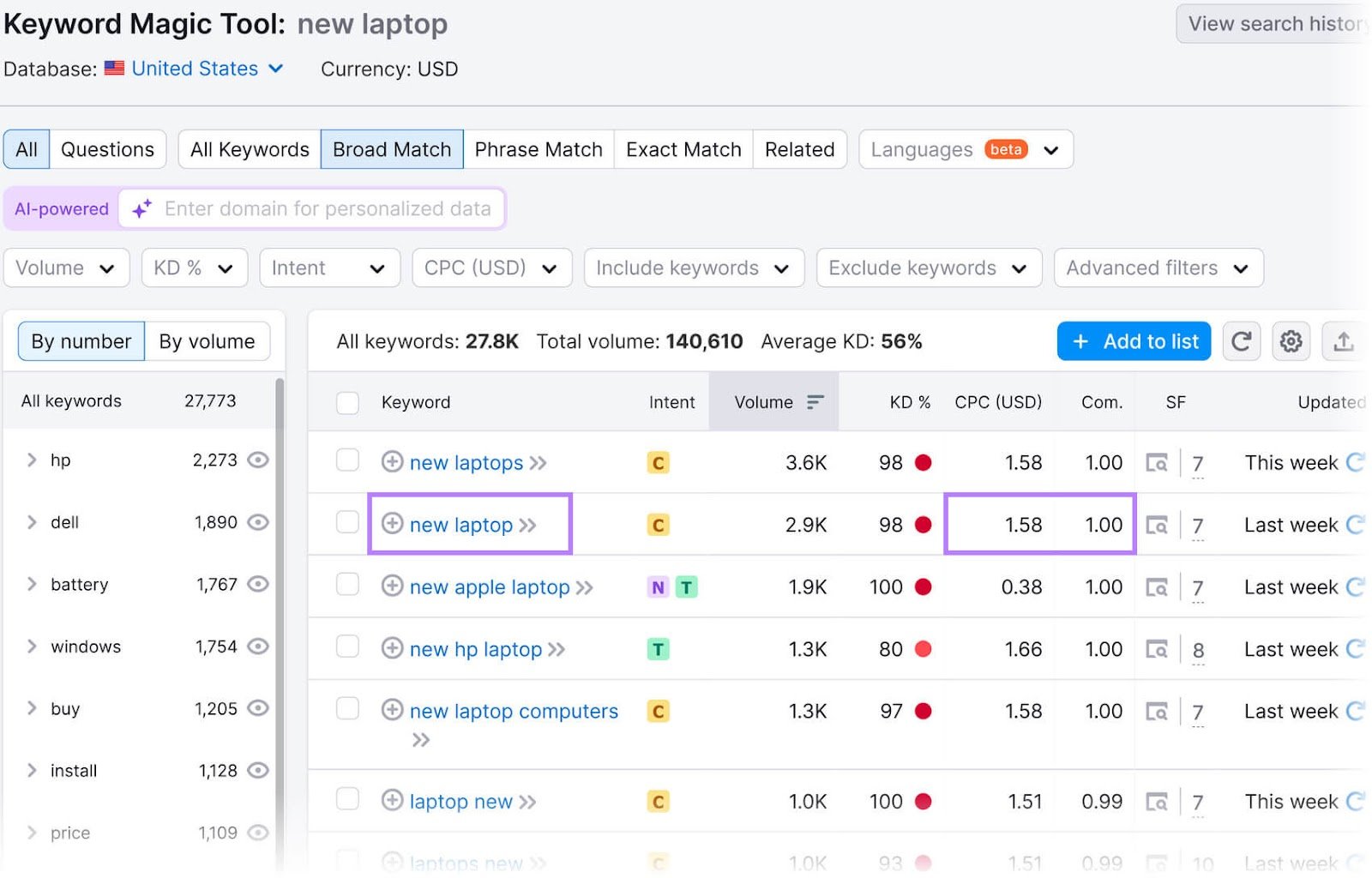Click the refresh metrics icon button
Screen dimensions: 1372x878
tap(1241, 341)
